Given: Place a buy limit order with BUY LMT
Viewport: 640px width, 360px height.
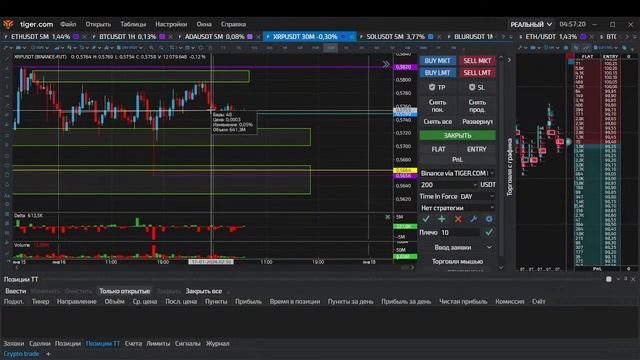Looking at the screenshot, I should coord(438,73).
